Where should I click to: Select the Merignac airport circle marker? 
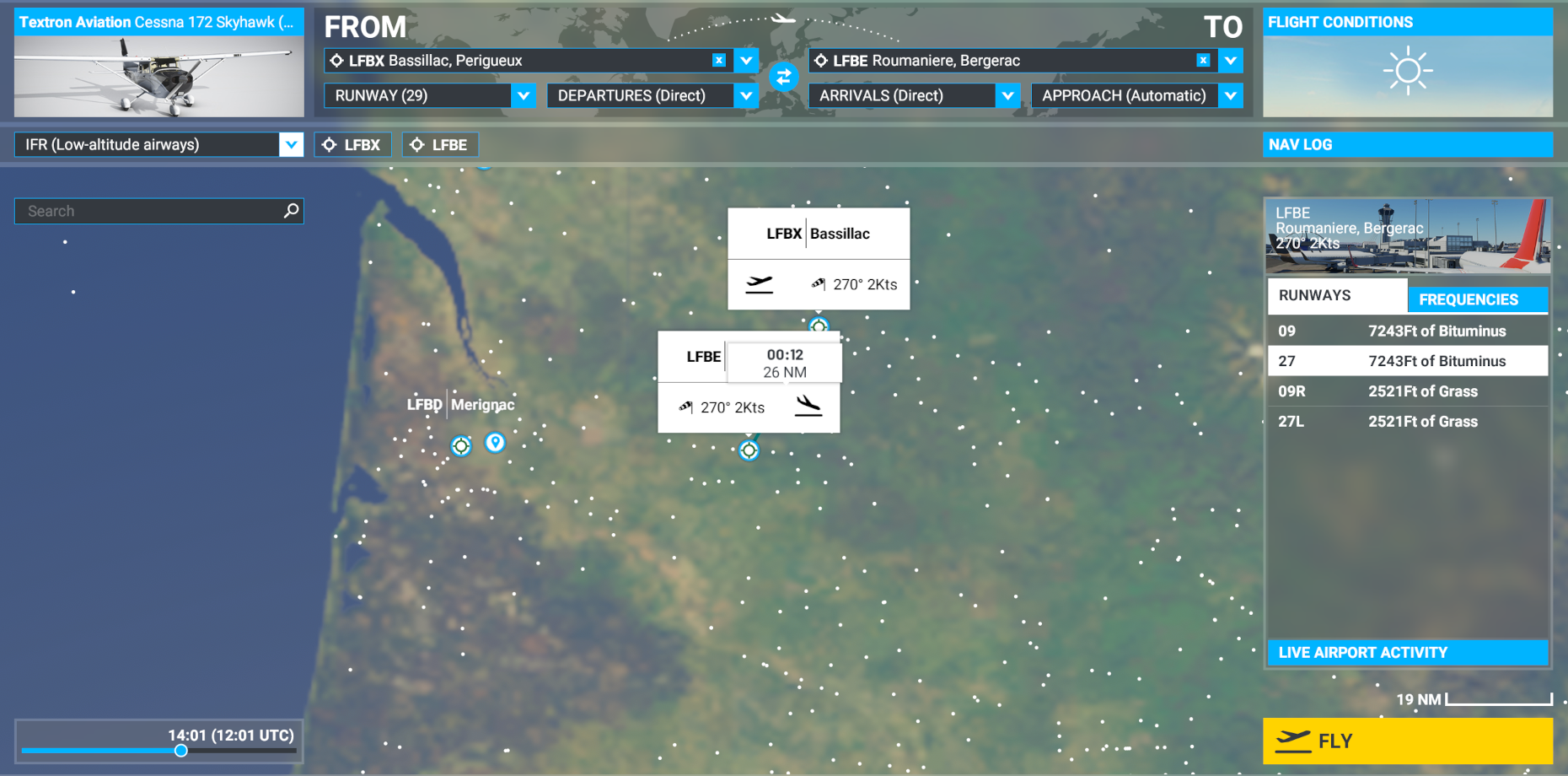461,445
